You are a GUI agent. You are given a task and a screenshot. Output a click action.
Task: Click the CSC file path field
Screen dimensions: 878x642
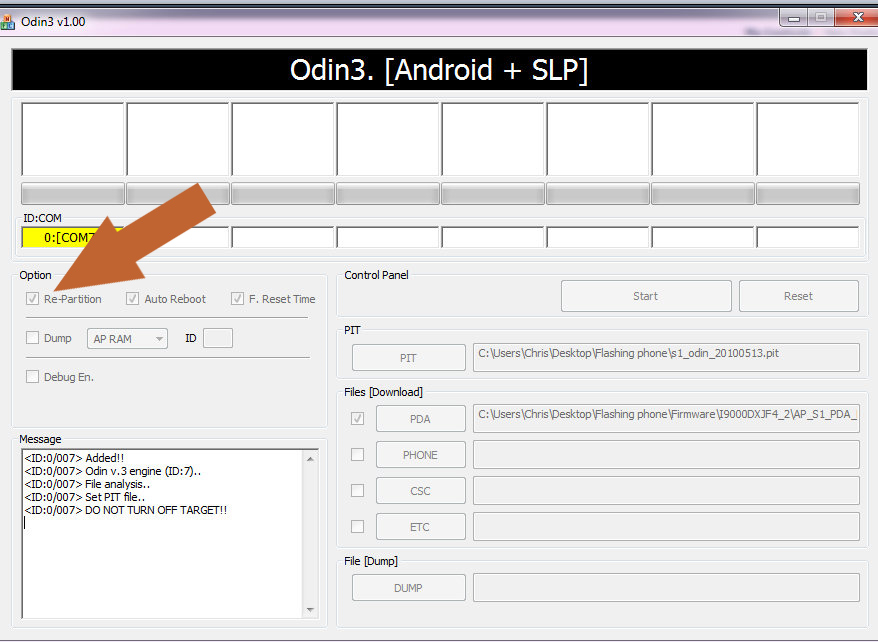tap(666, 490)
